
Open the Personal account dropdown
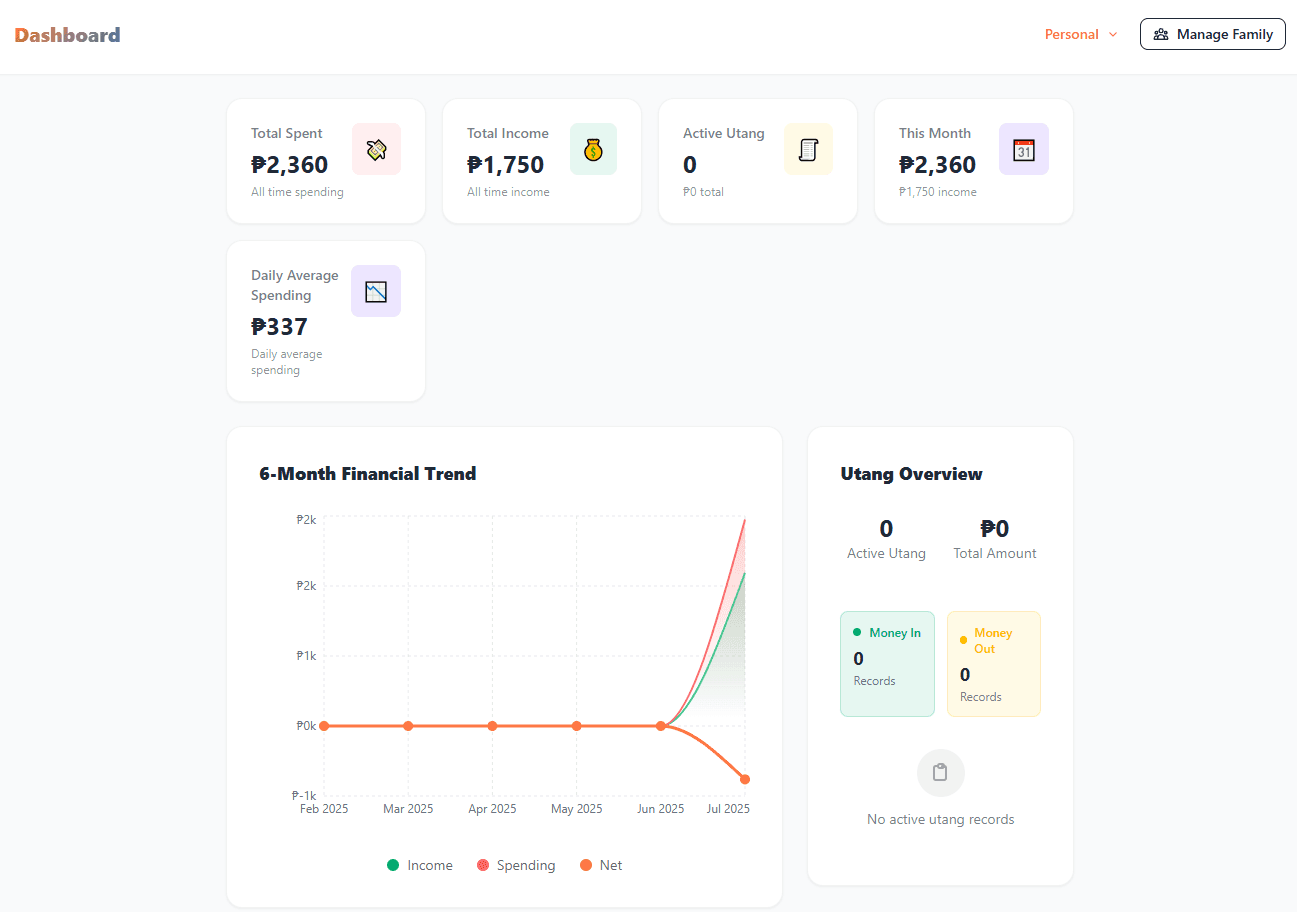click(1072, 33)
